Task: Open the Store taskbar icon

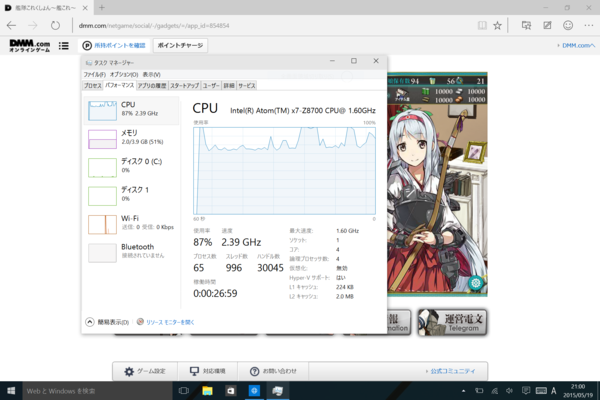Action: (230, 391)
